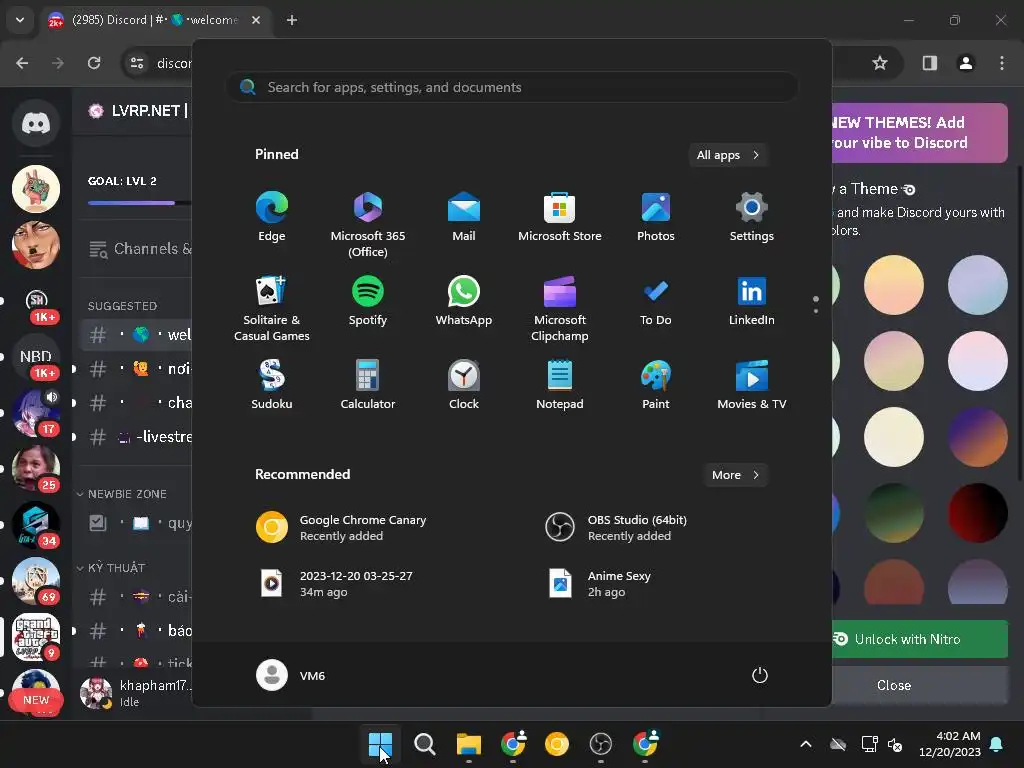This screenshot has height=768, width=1024.
Task: Open the Chrome three-dot menu
Action: tap(1002, 63)
